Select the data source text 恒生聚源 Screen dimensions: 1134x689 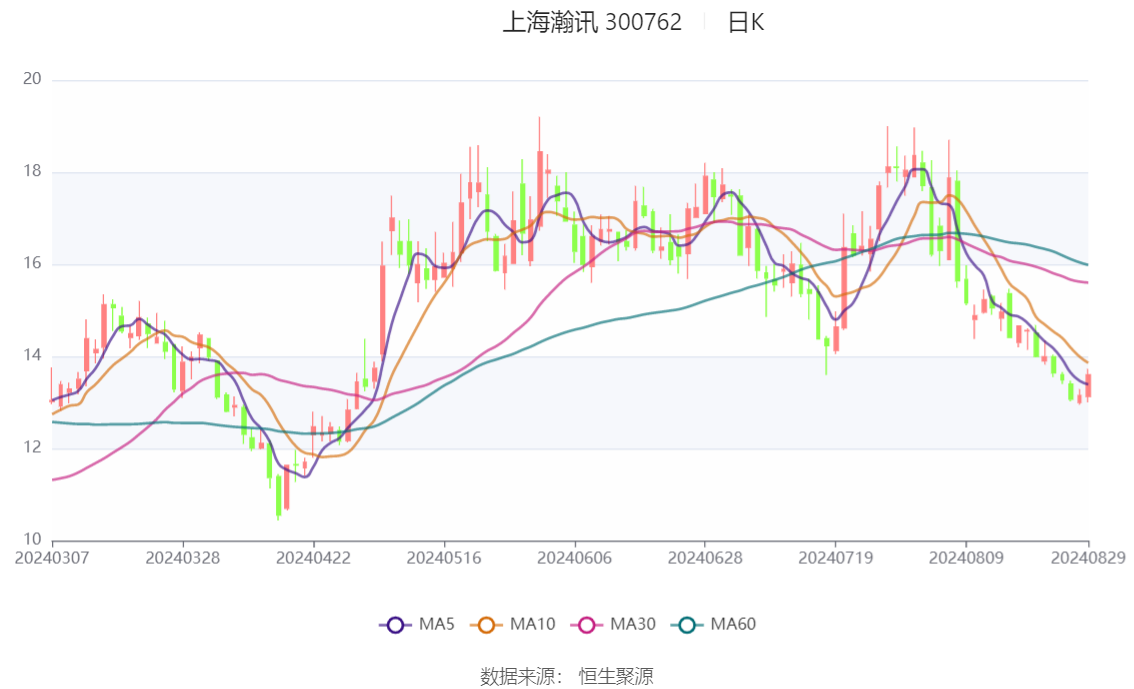[x=616, y=677]
